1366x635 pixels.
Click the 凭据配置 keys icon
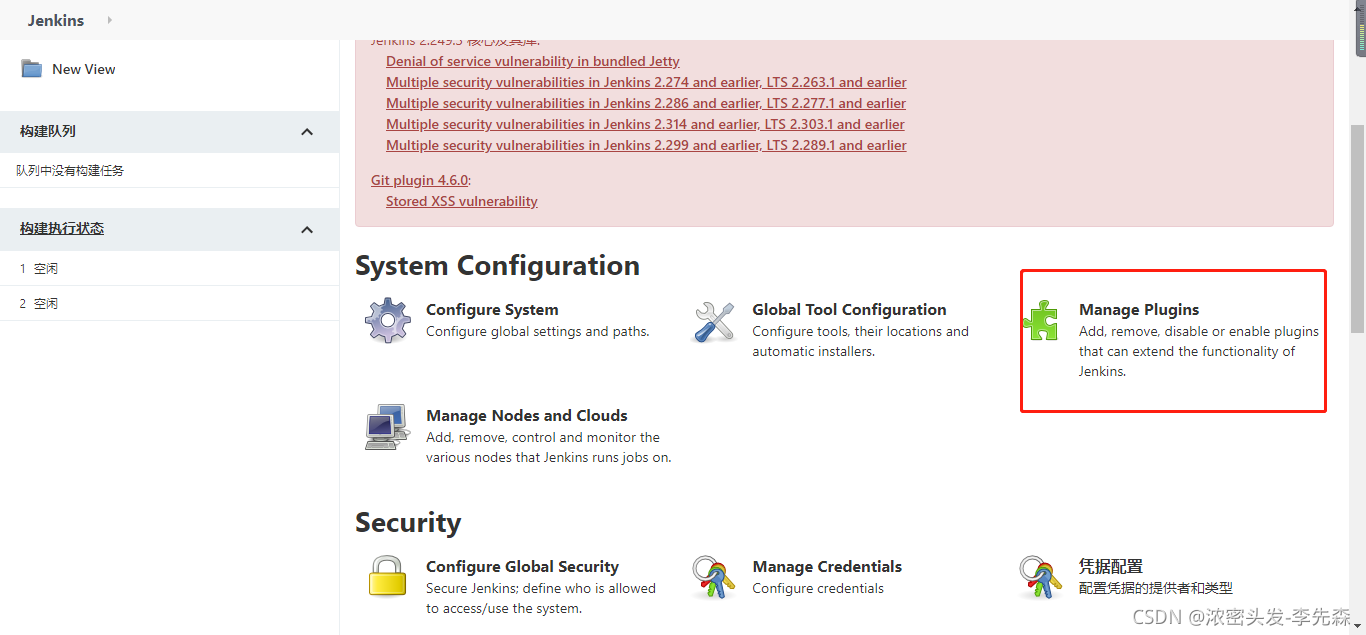pyautogui.click(x=1041, y=577)
